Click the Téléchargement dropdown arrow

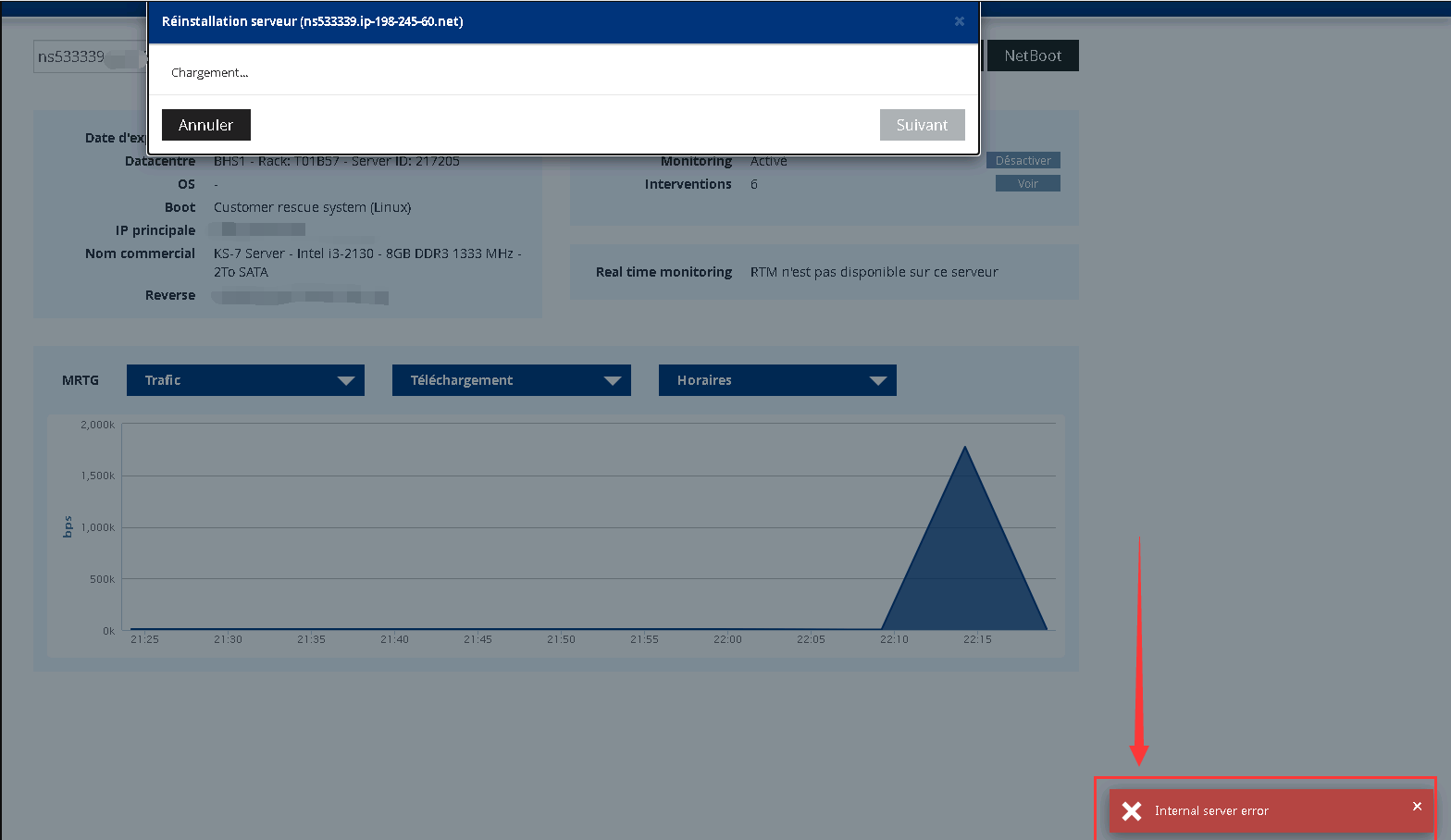tap(612, 380)
